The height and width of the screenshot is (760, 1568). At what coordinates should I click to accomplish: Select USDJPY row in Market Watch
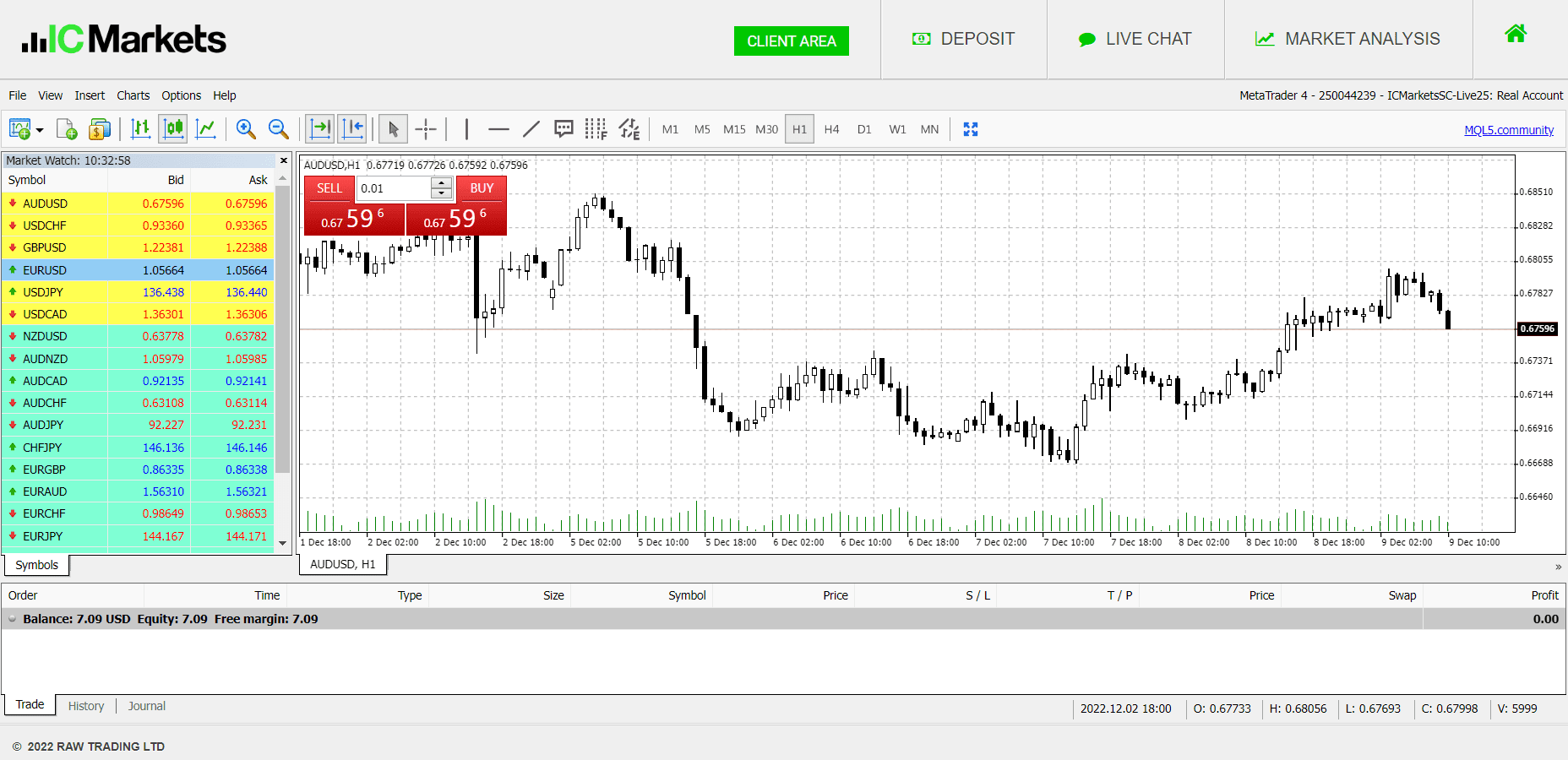click(138, 292)
